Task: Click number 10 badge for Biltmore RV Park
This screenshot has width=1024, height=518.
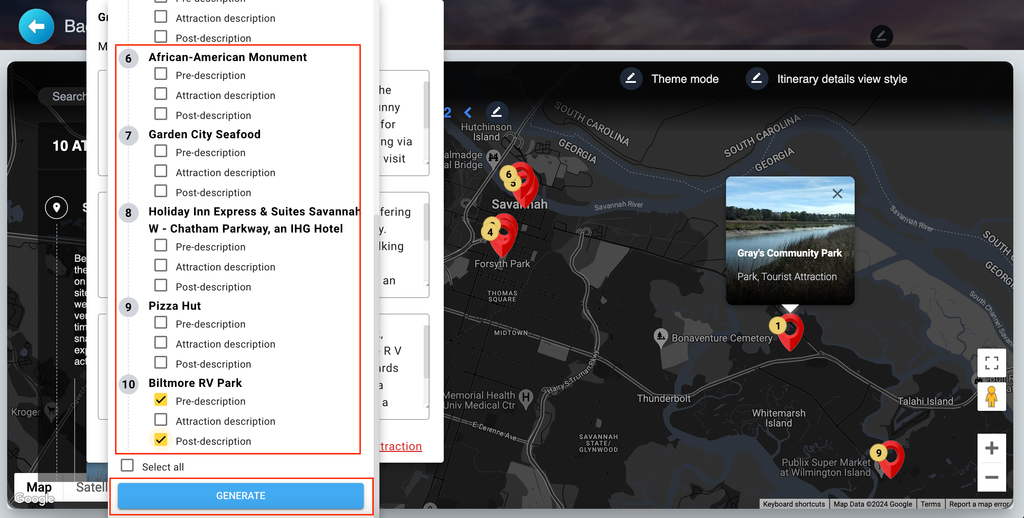Action: coord(129,384)
